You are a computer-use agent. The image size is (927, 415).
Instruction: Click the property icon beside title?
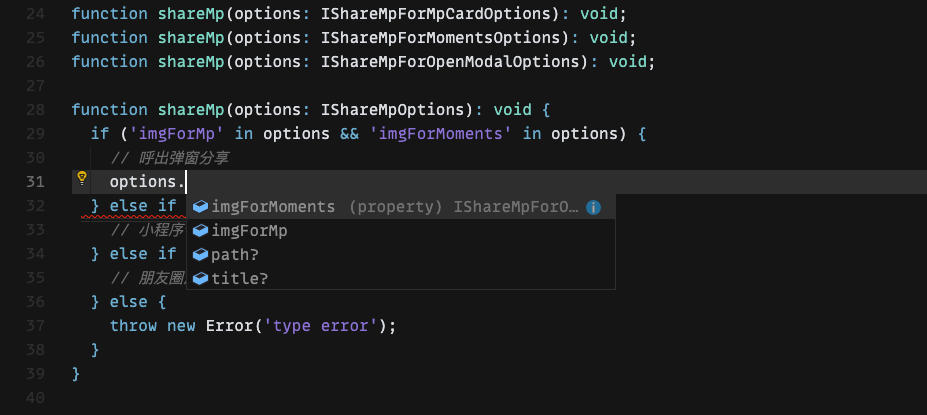pos(201,278)
